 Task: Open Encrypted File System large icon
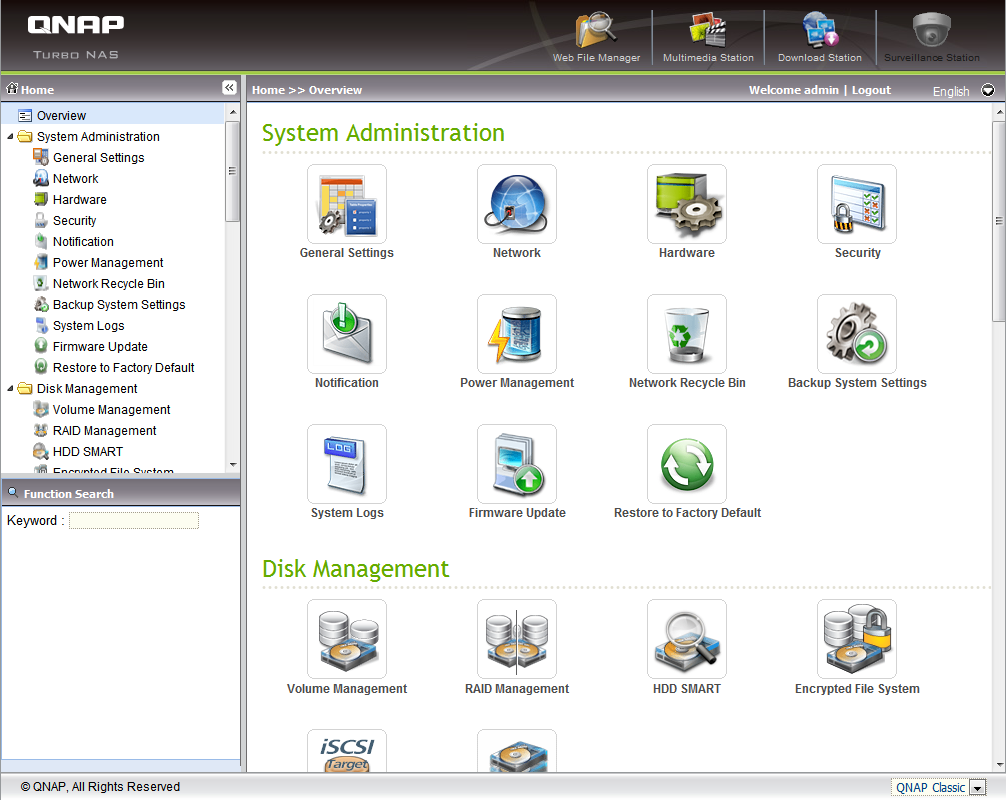pyautogui.click(x=857, y=639)
